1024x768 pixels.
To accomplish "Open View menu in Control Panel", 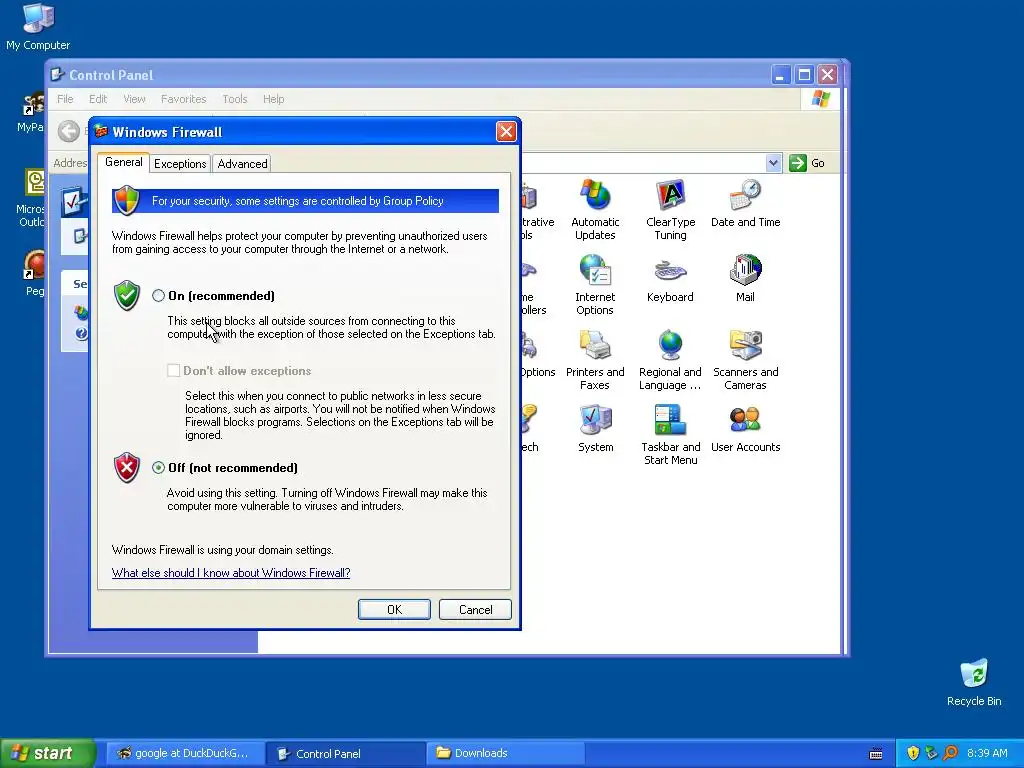I will [134, 99].
